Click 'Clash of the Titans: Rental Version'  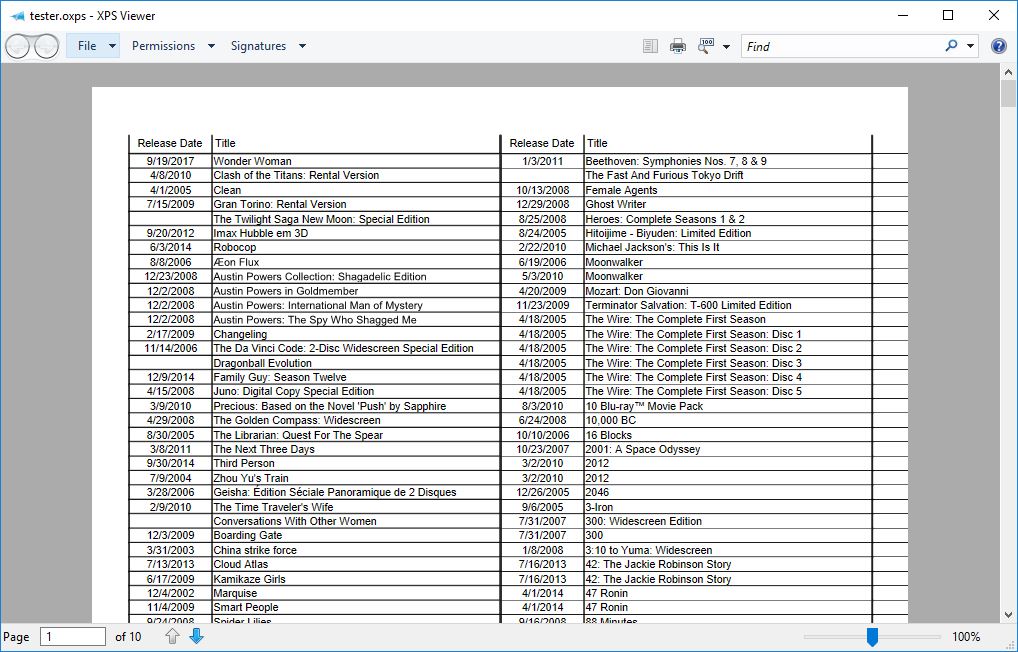[296, 175]
